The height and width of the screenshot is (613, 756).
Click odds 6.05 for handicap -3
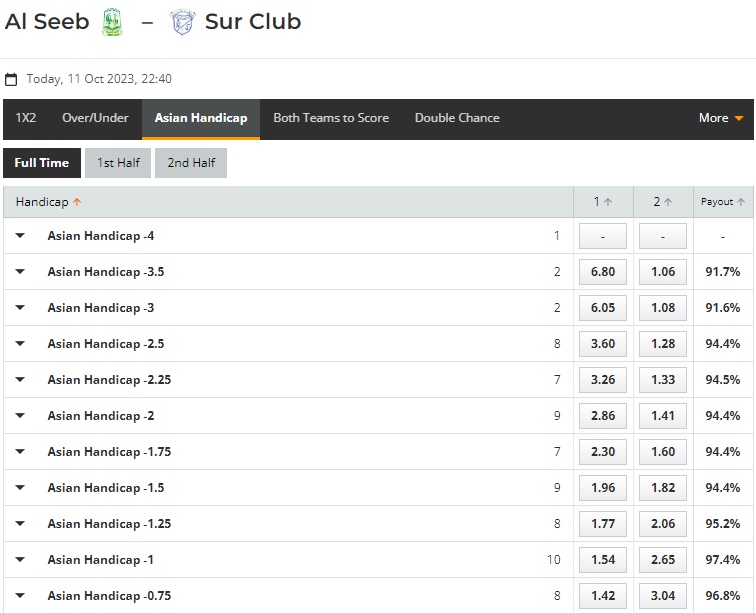[x=603, y=308]
